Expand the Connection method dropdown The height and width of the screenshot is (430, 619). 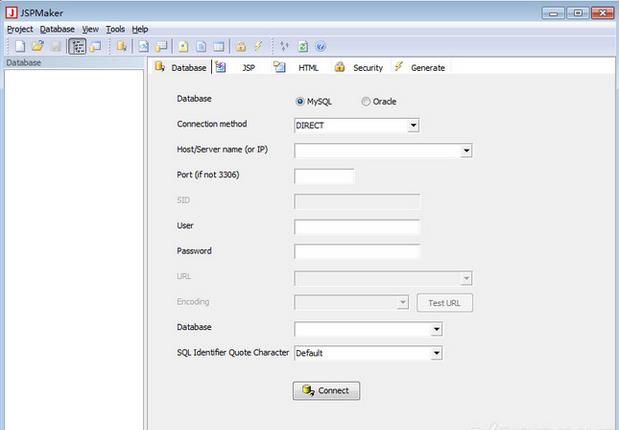tap(413, 126)
